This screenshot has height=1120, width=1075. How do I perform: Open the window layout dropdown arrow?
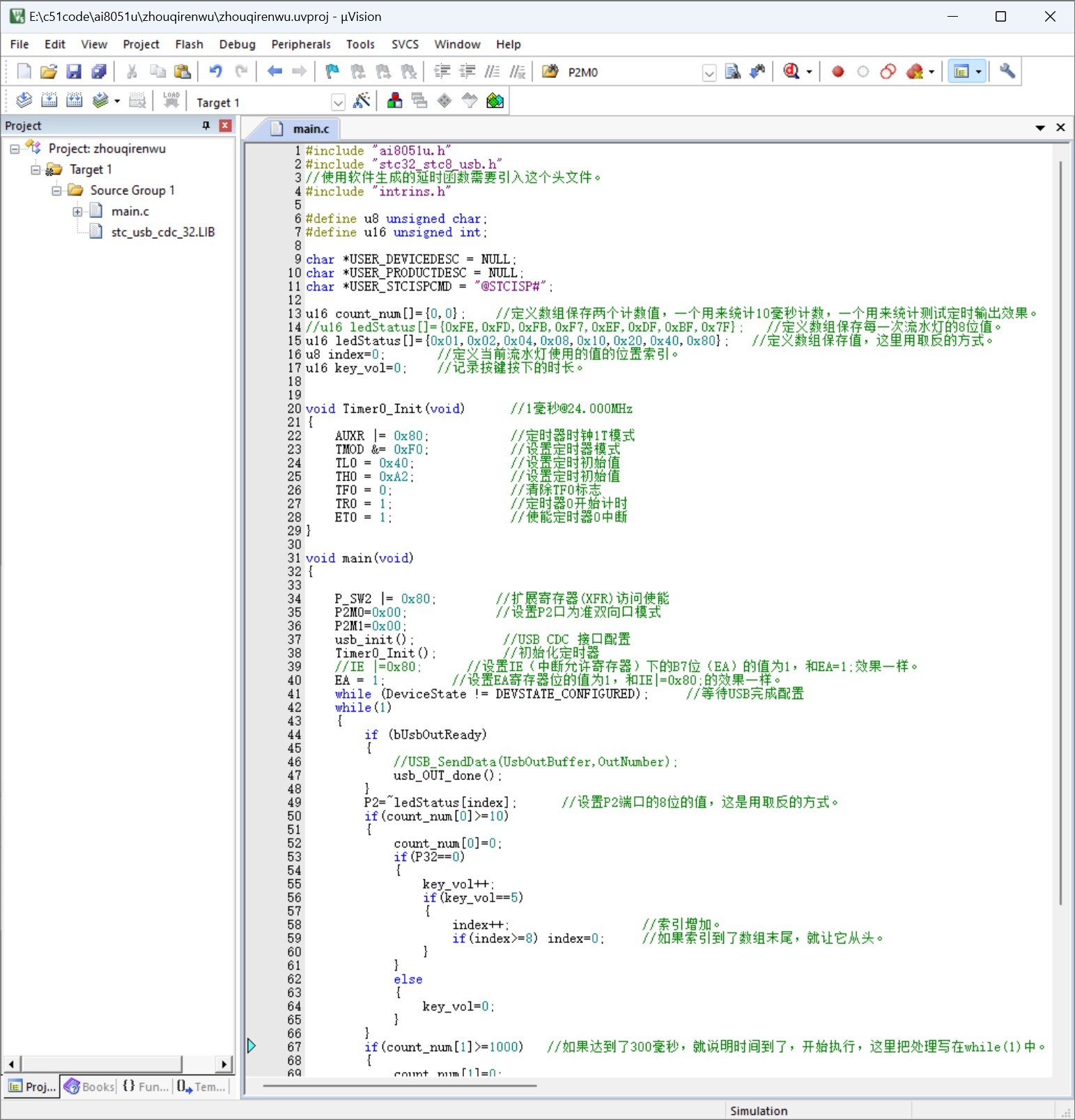[979, 72]
